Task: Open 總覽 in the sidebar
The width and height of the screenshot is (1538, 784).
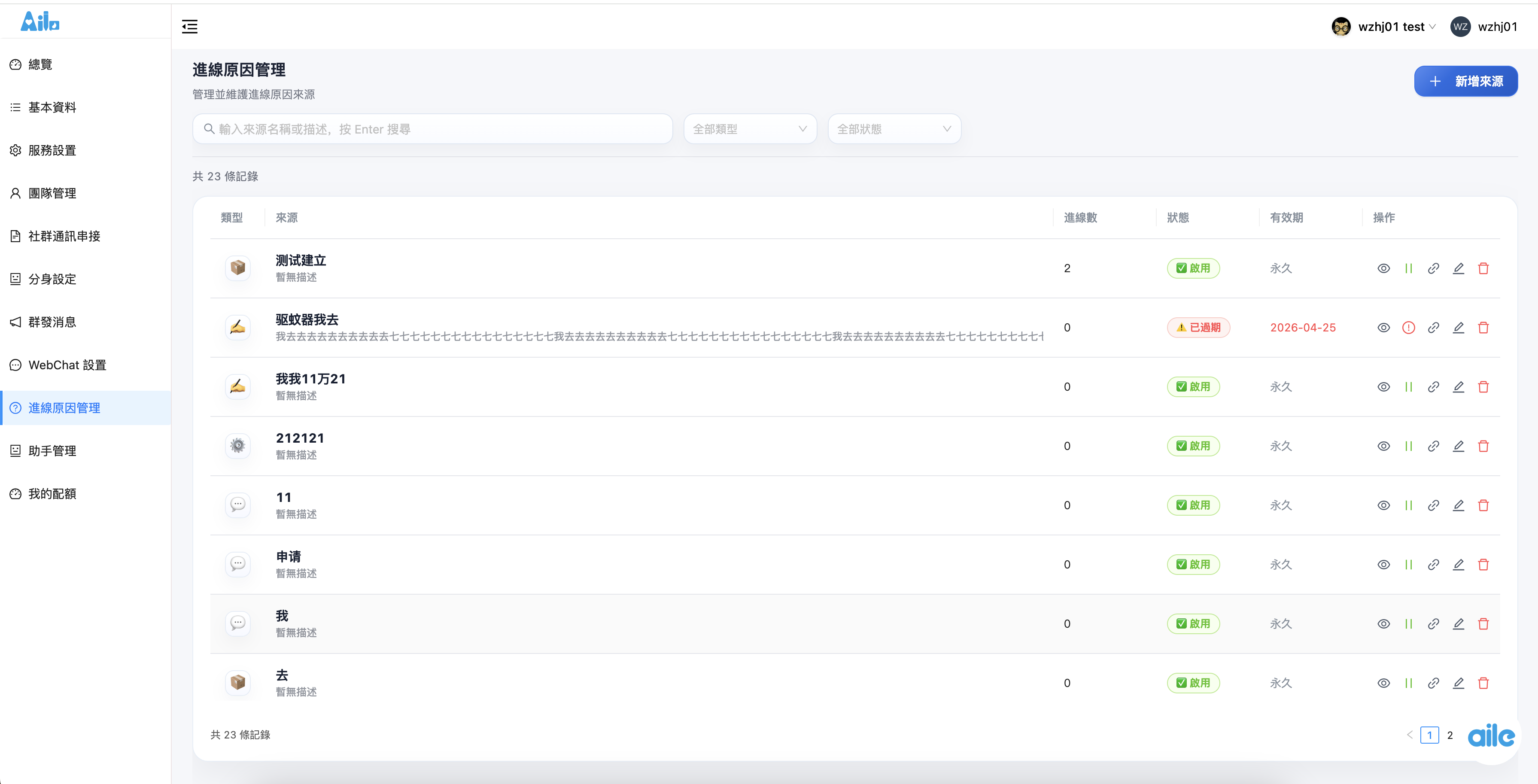Action: click(x=86, y=64)
